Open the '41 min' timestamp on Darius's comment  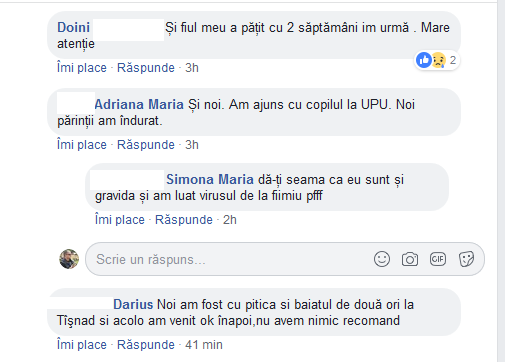pyautogui.click(x=204, y=345)
